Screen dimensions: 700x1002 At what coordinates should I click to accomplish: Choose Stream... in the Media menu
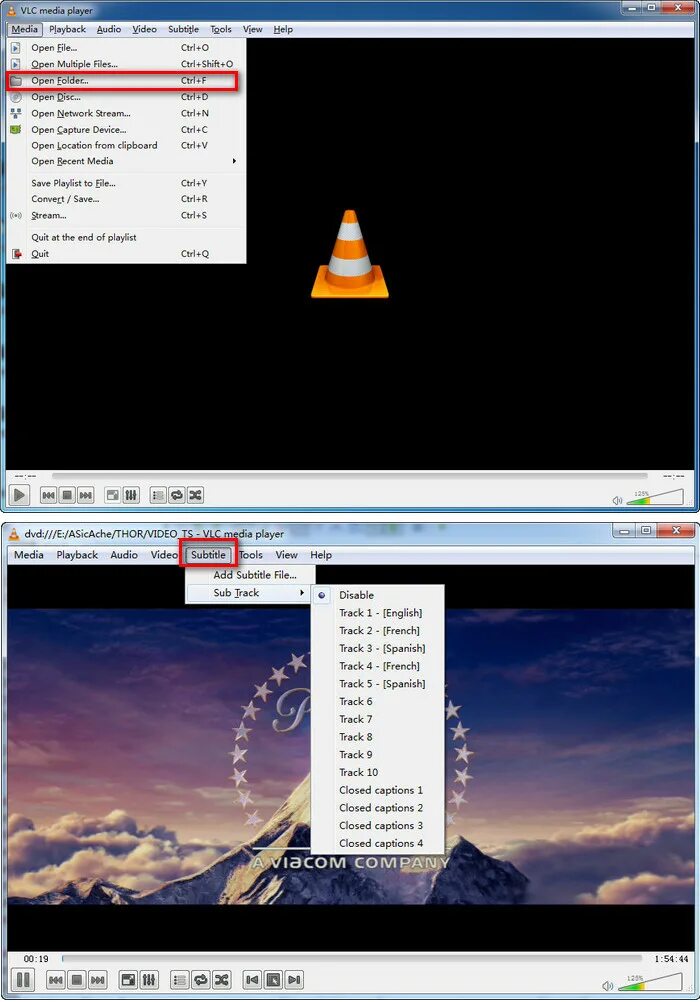pos(126,215)
